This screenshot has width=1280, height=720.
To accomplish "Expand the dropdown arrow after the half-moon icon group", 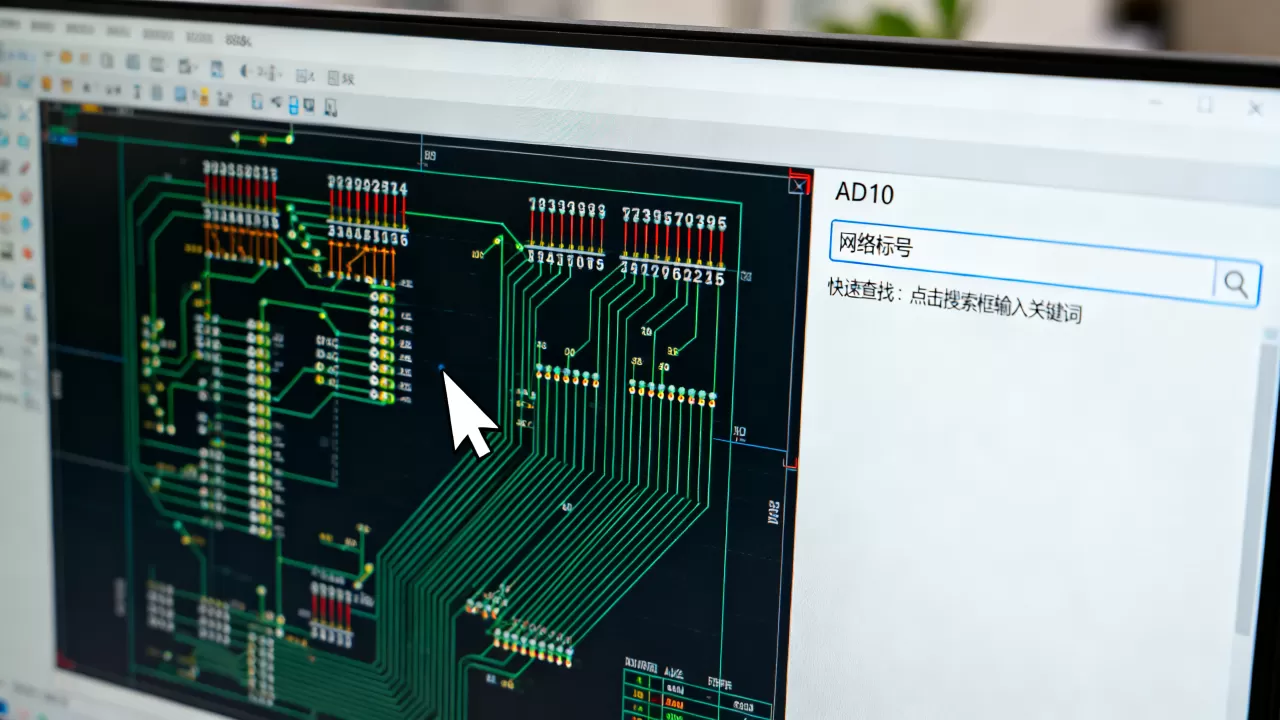I will pos(280,75).
